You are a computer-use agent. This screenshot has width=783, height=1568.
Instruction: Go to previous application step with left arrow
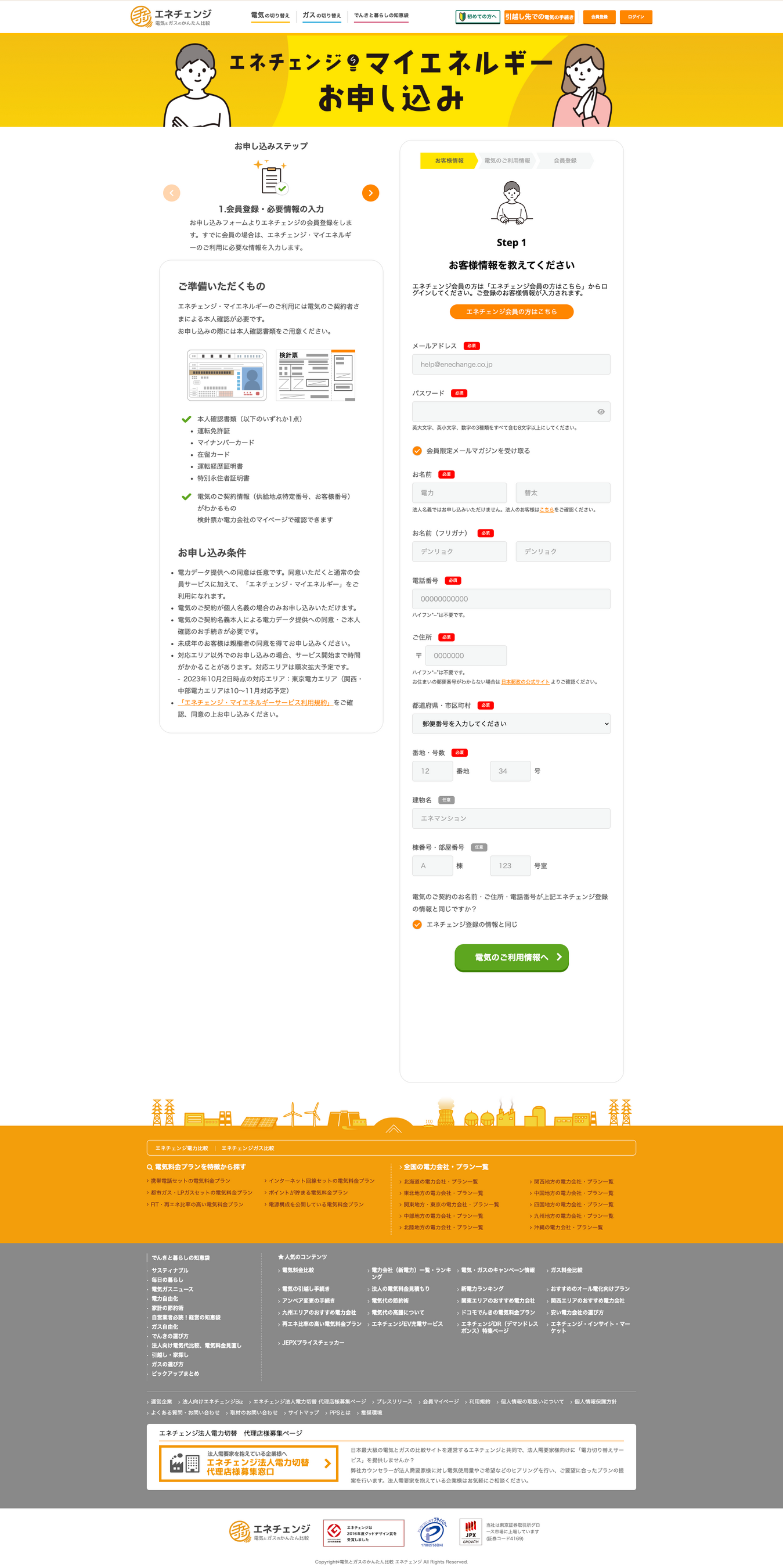pos(172,193)
